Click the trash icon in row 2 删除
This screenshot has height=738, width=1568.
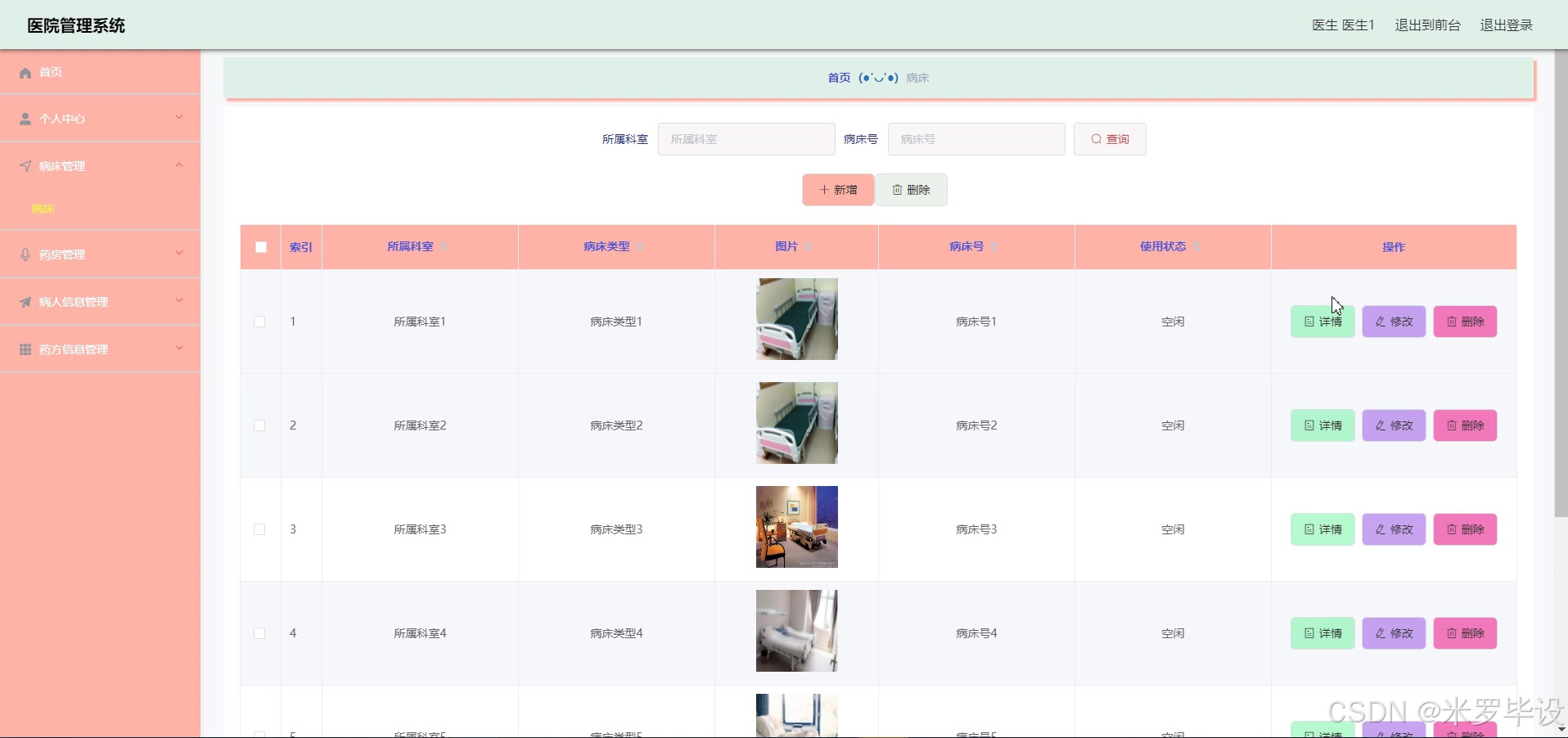coord(1452,425)
